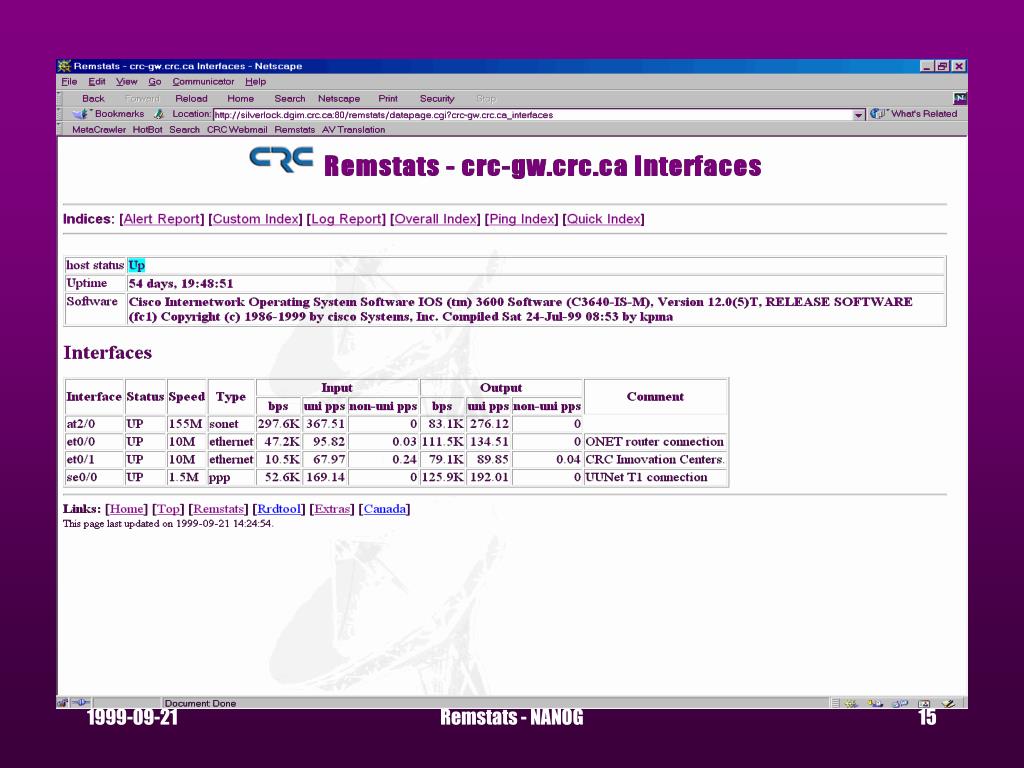Click the component bar grip handle
Screen dimensions: 1024x768
[x=835, y=703]
